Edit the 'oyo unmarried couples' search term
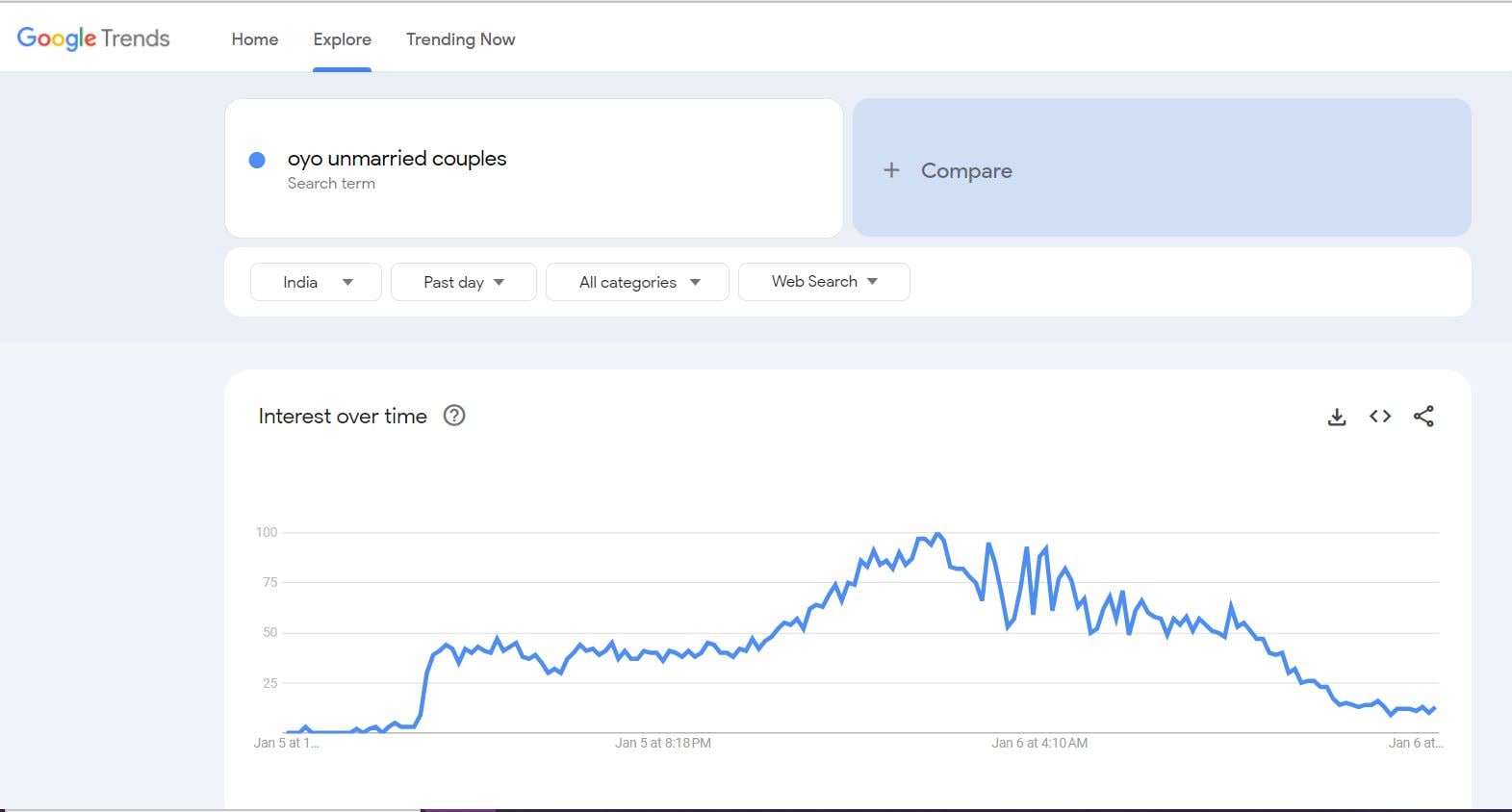1512x812 pixels. point(397,159)
